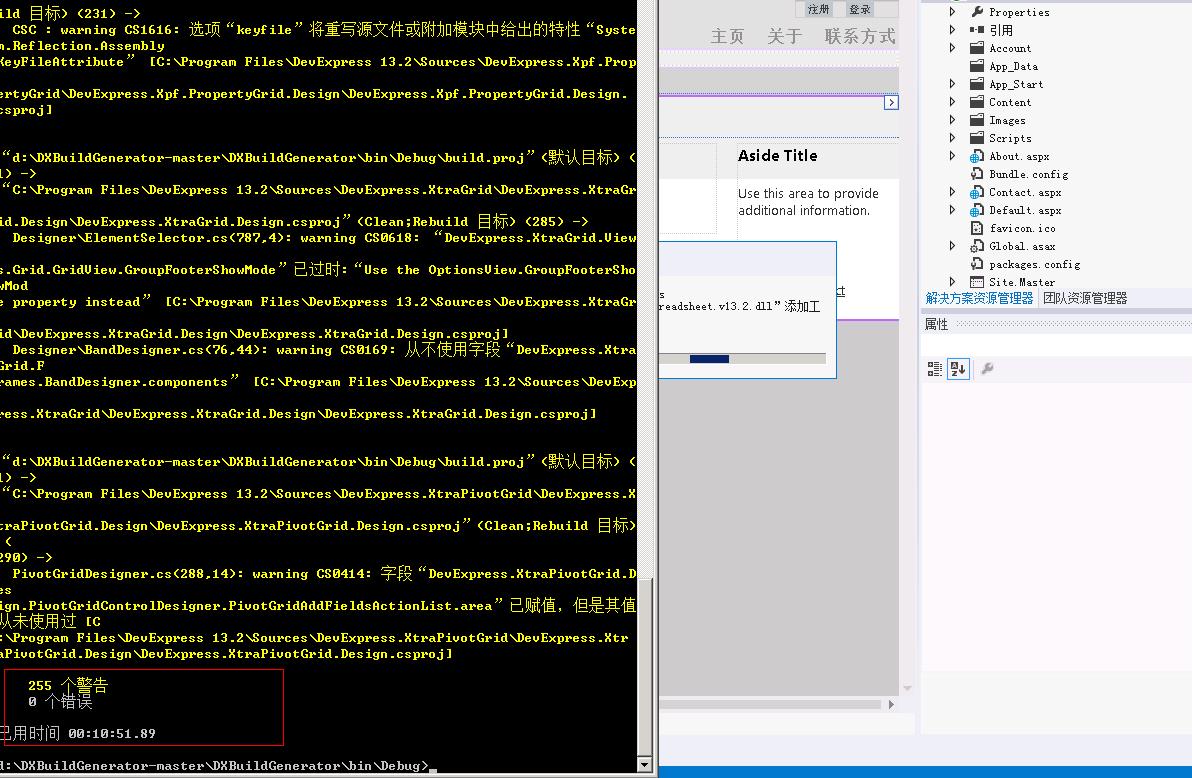This screenshot has width=1192, height=778.
Task: Sort properties alphabetically
Action: (x=958, y=369)
